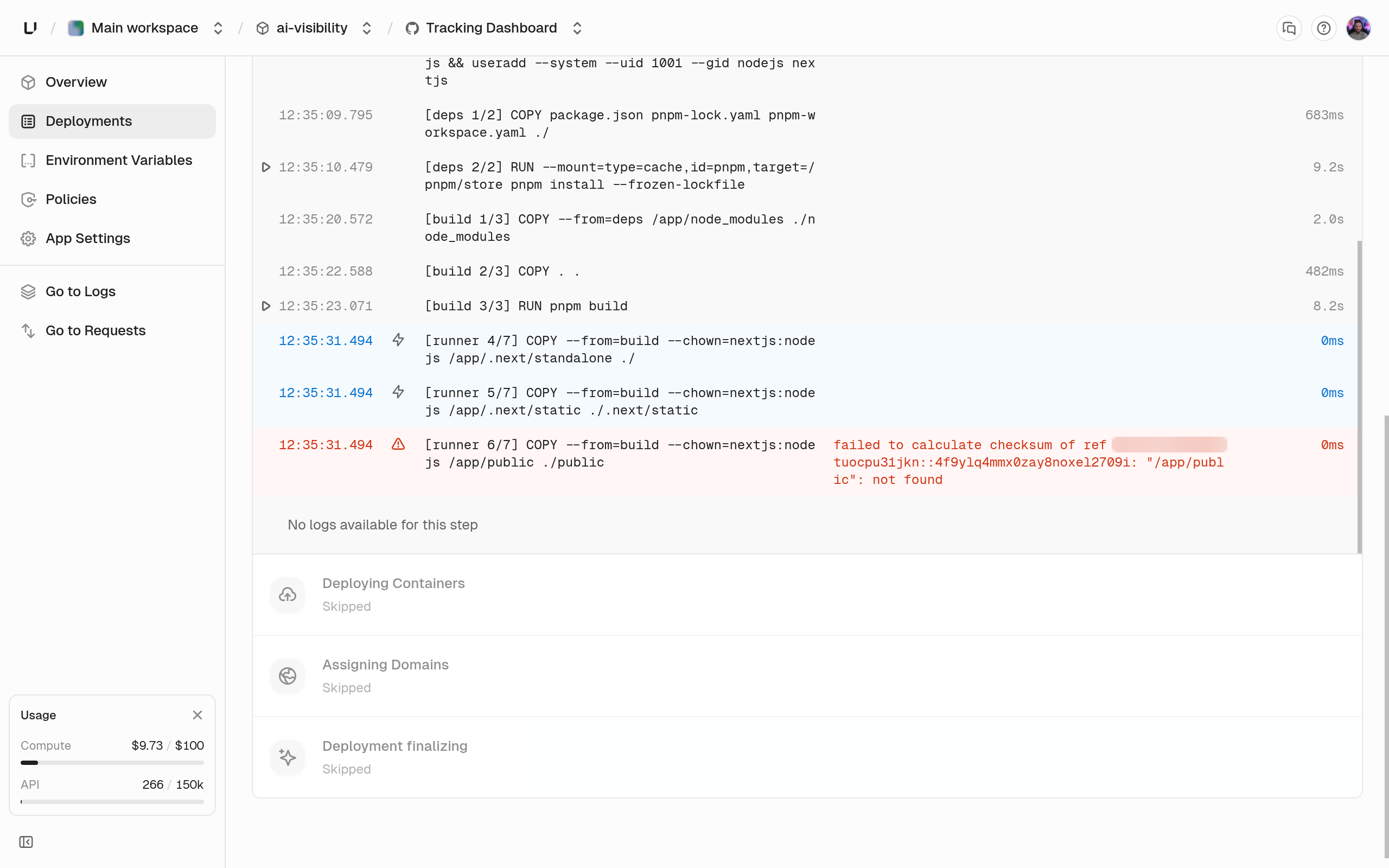Open the workspace switcher chevrons

(x=218, y=28)
